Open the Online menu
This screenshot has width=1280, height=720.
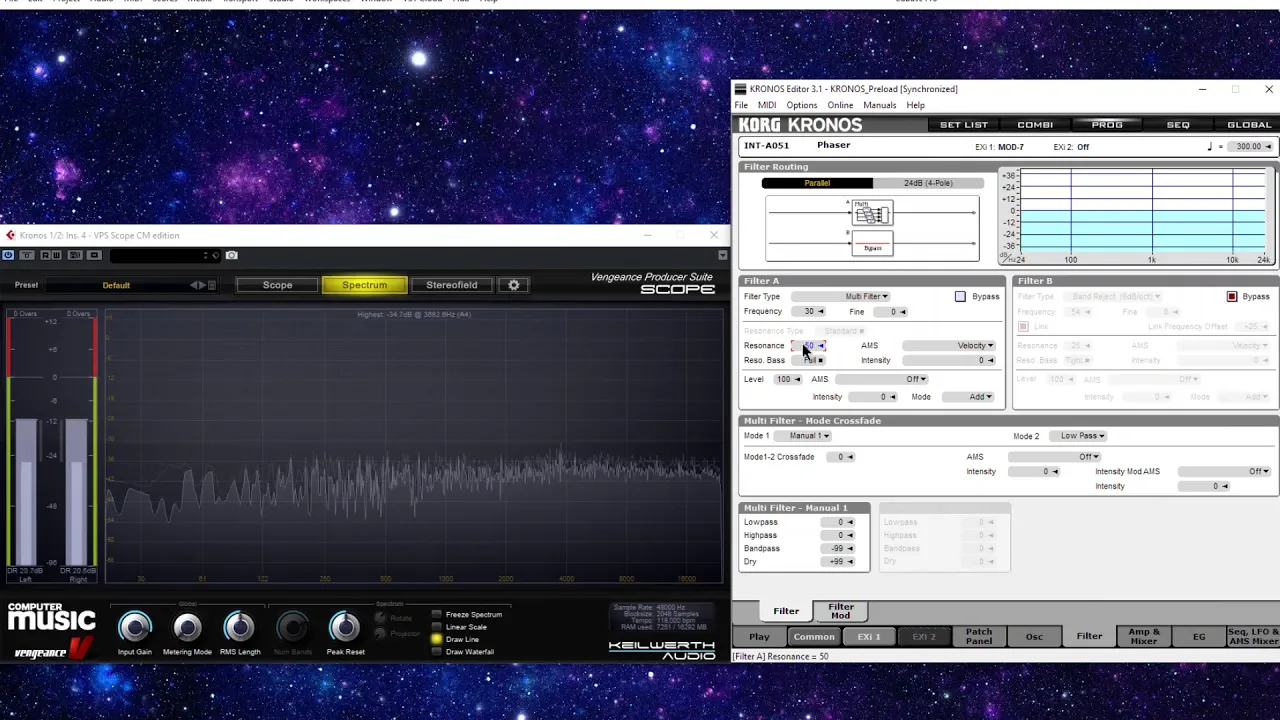tap(840, 105)
